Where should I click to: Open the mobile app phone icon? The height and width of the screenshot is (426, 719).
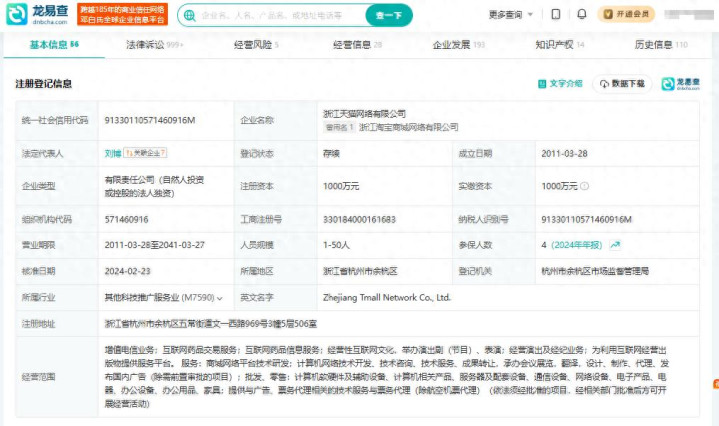(x=556, y=15)
